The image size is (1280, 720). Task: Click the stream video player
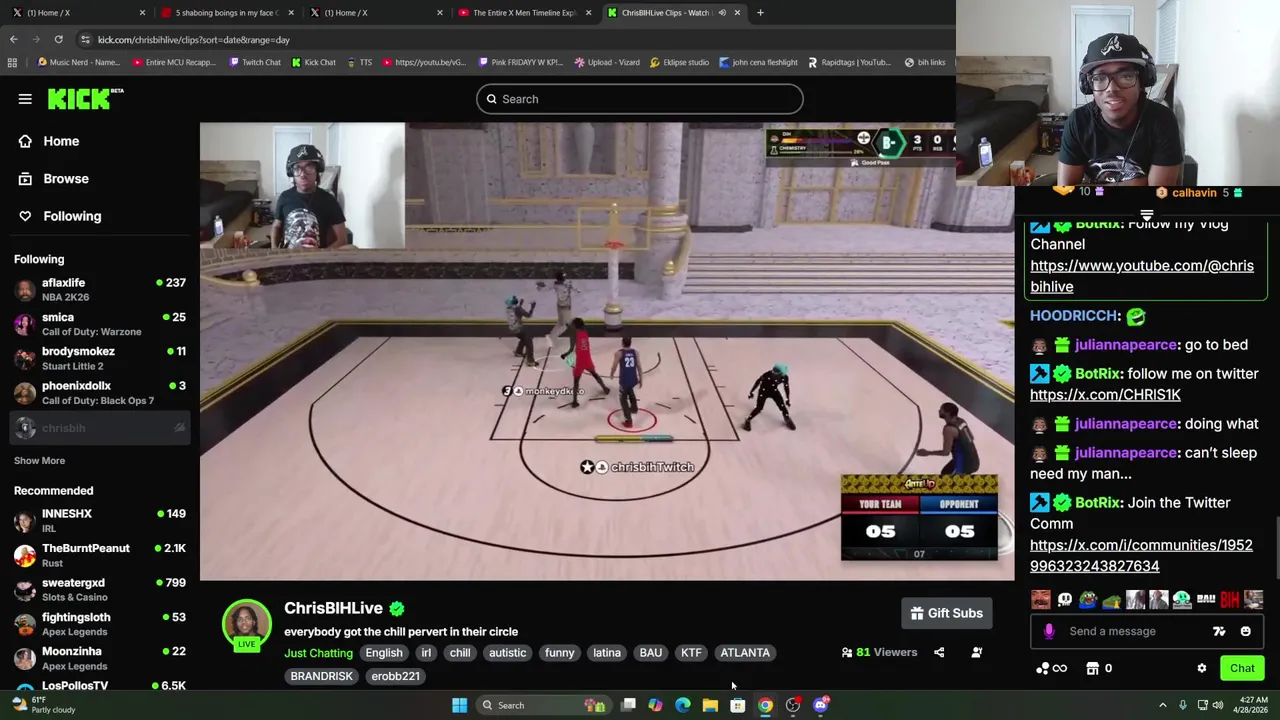607,351
